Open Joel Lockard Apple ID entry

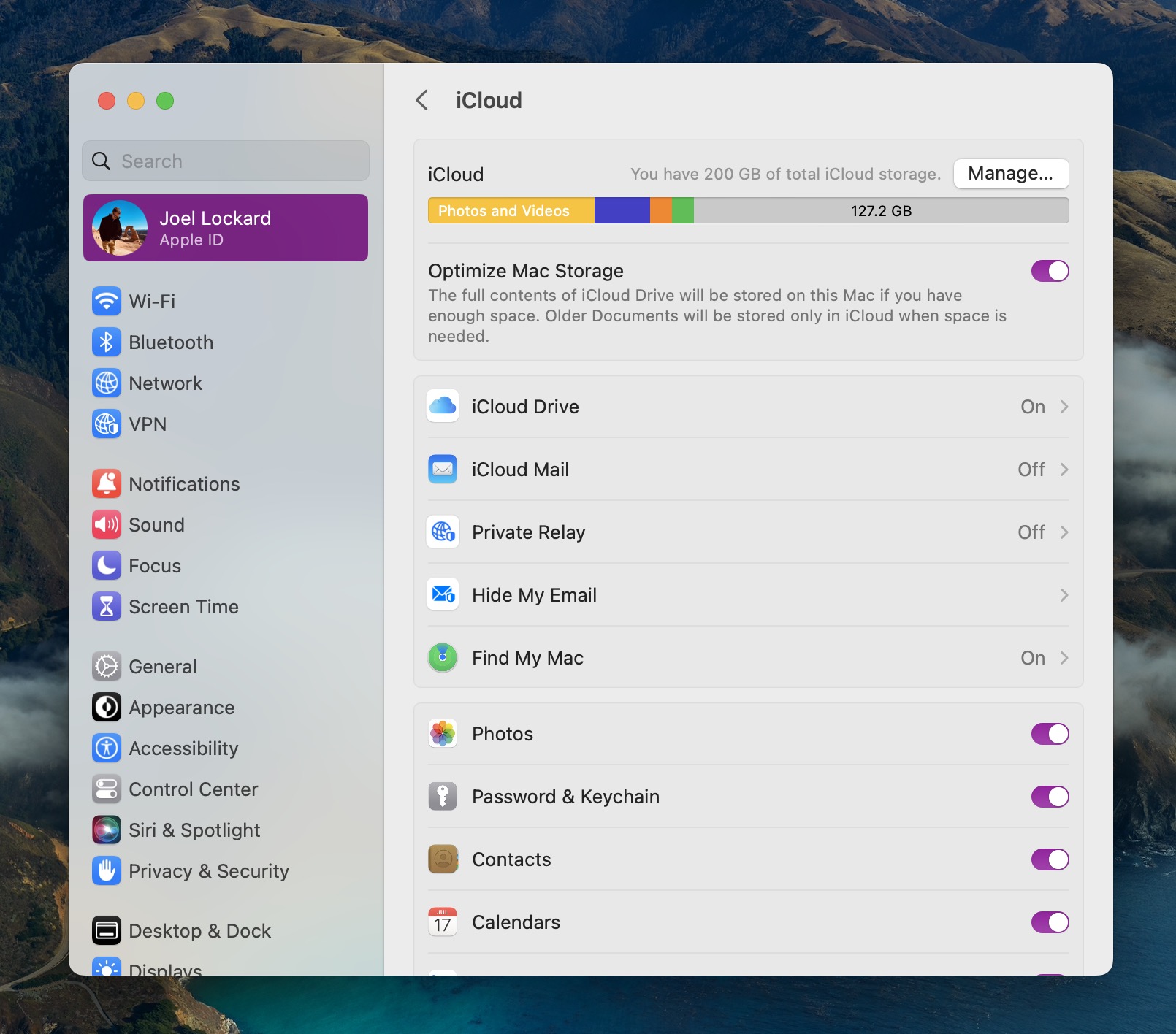[x=226, y=228]
